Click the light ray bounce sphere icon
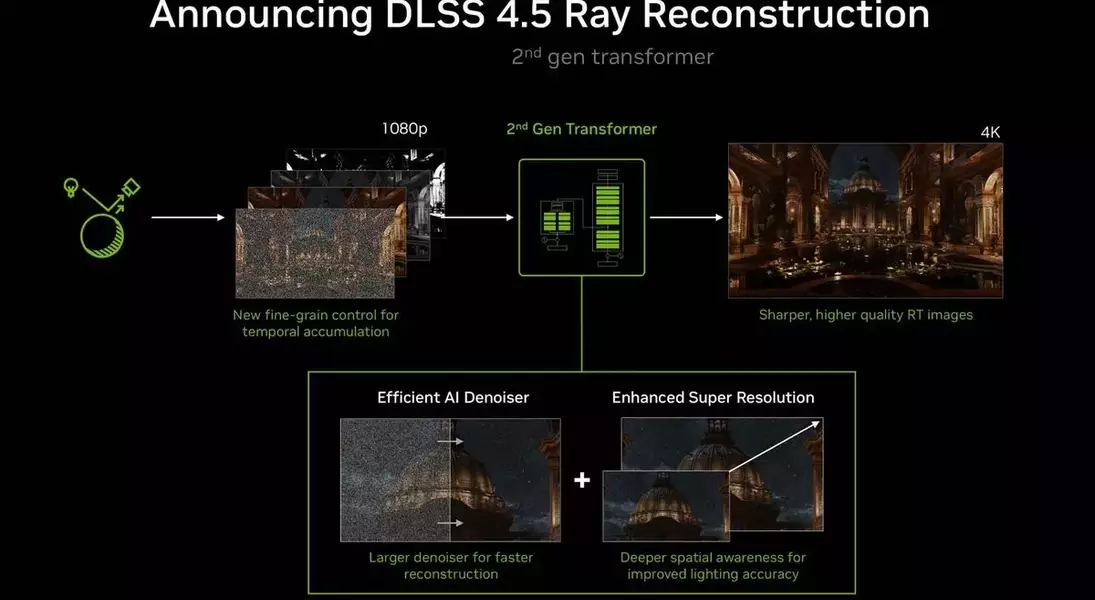The height and width of the screenshot is (600, 1095). click(x=101, y=218)
